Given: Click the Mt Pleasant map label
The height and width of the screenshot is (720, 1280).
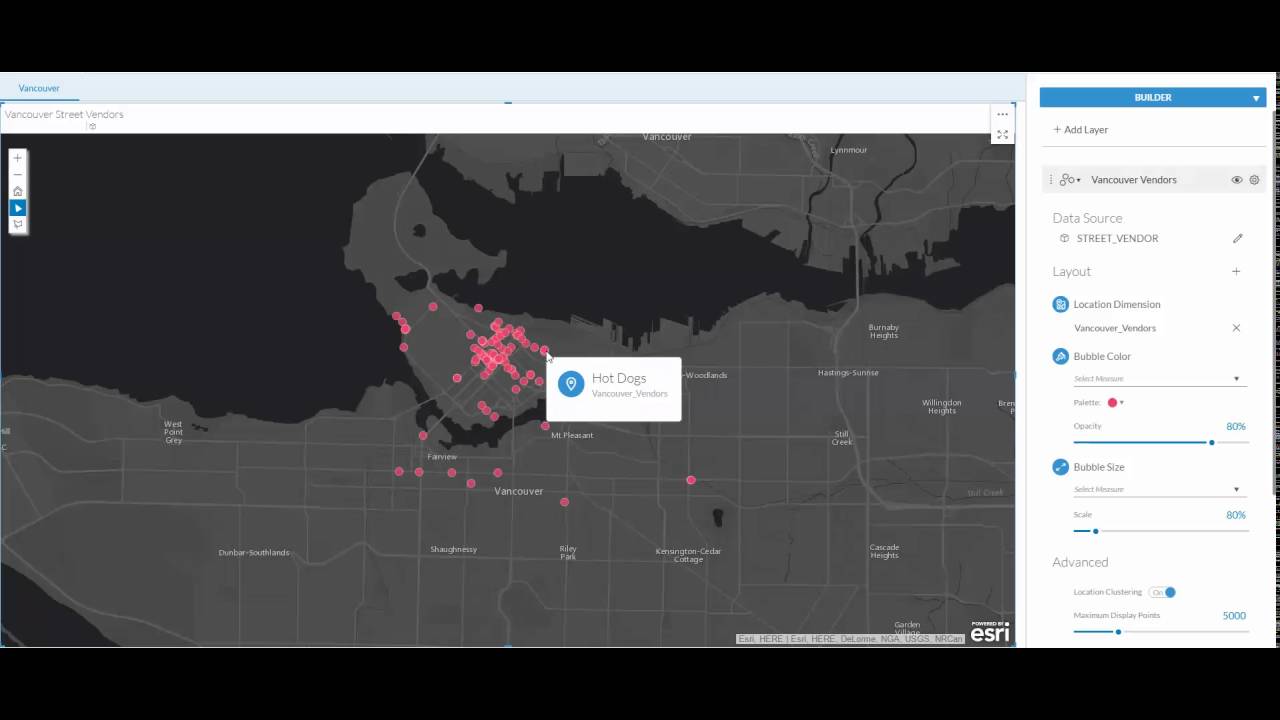Looking at the screenshot, I should 572,435.
